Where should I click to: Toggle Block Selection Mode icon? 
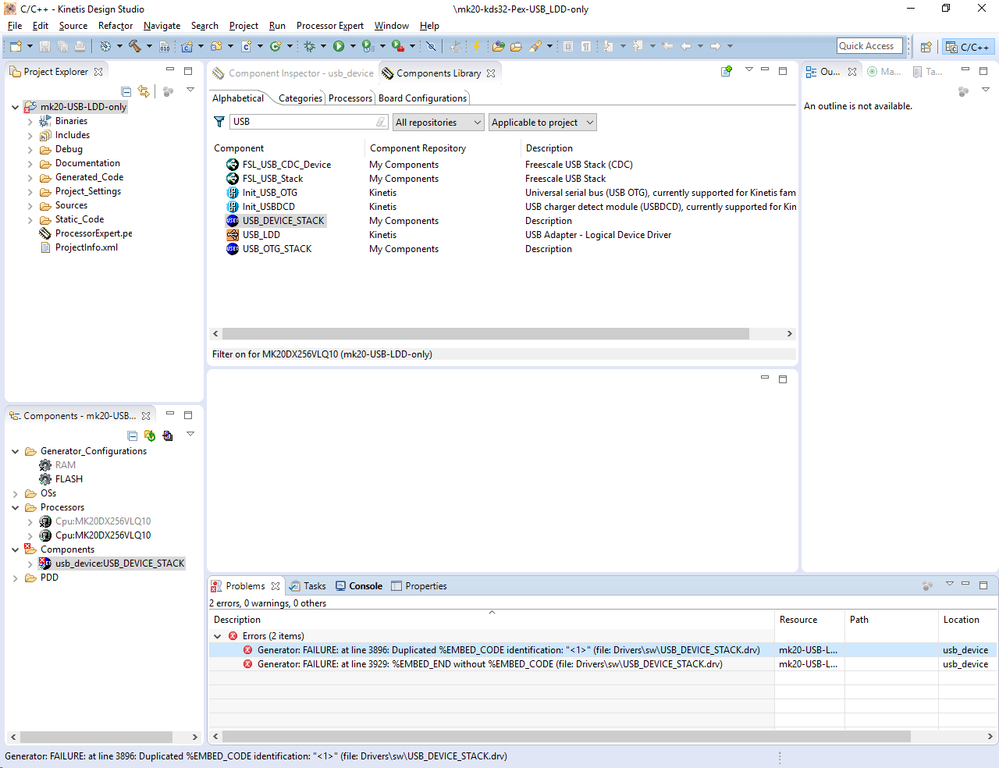point(568,46)
